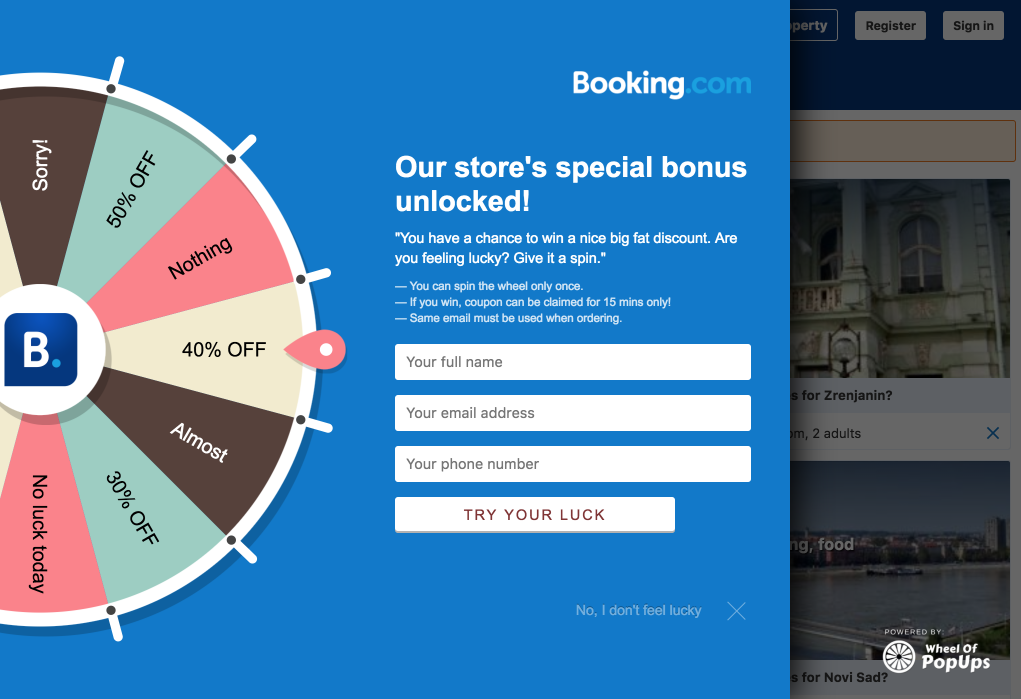Screen dimensions: 1021x699
Task: Click the Your email address field
Action: point(572,413)
